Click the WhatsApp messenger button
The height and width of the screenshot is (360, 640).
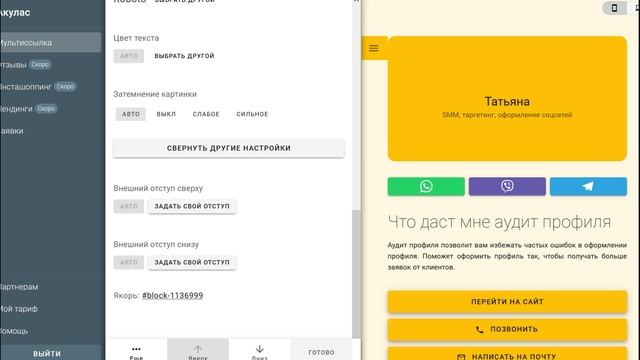(426, 187)
